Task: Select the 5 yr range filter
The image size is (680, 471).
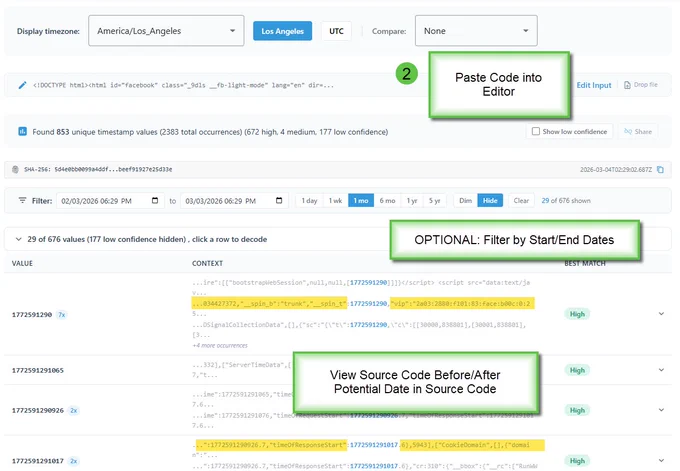Action: click(x=435, y=200)
